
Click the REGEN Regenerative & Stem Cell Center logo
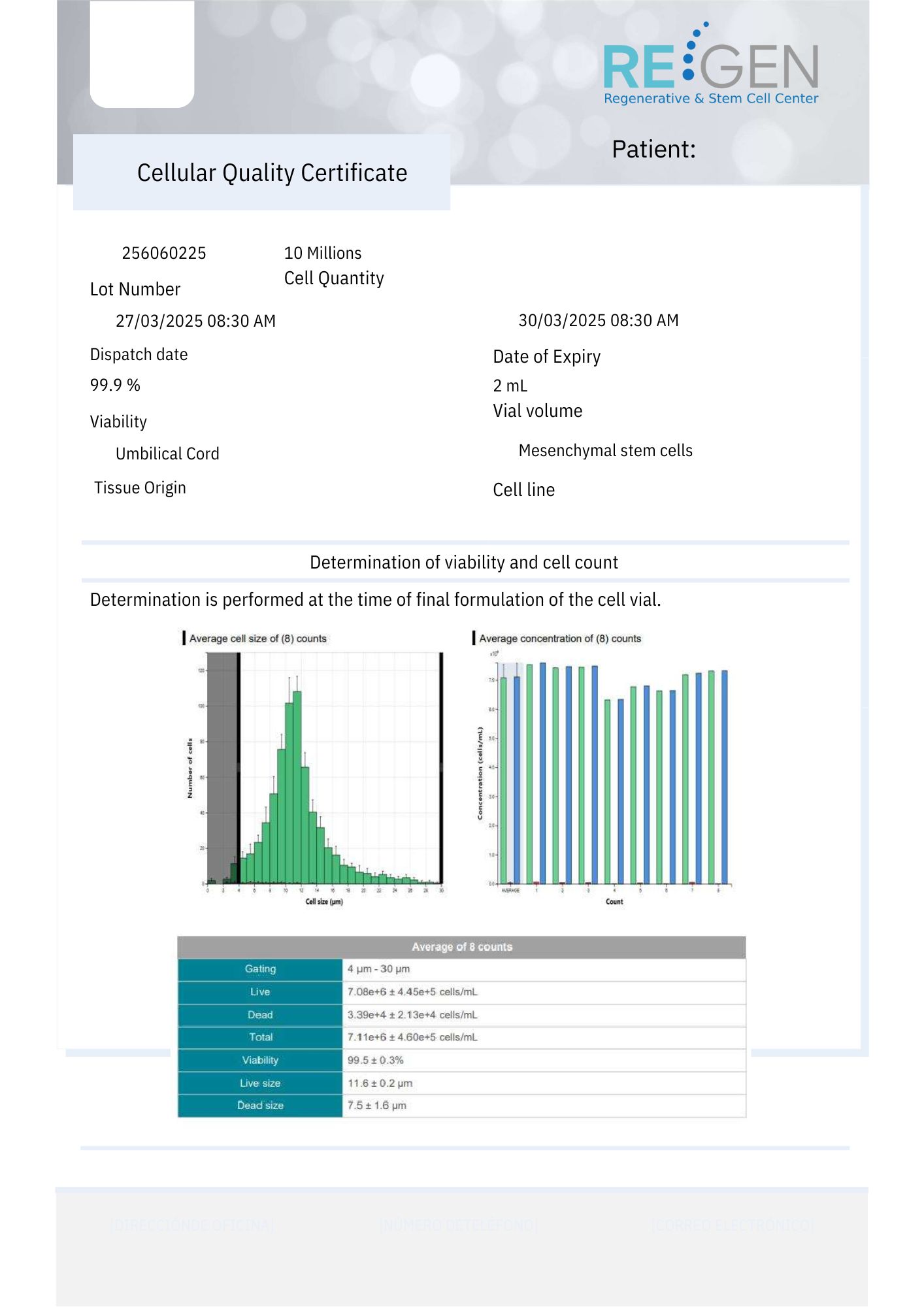(711, 64)
